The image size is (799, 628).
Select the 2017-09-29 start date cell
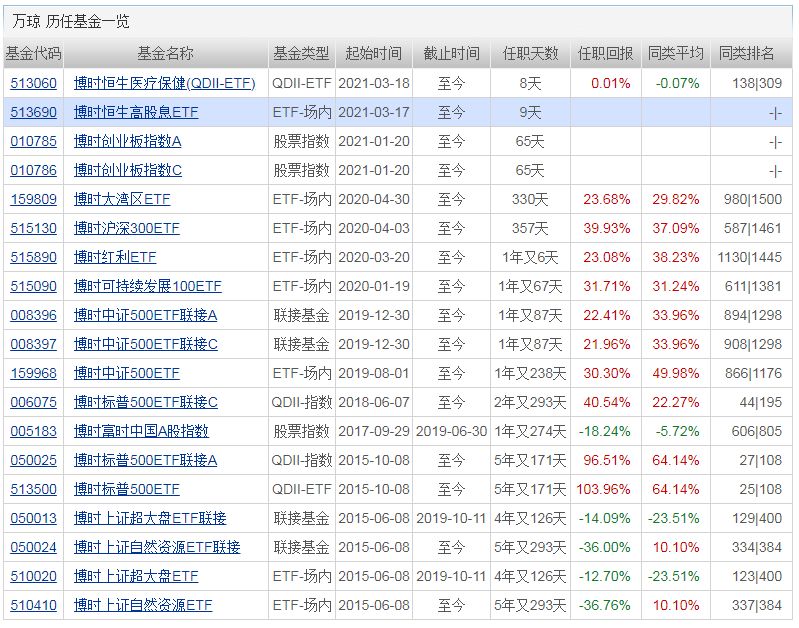coord(374,432)
